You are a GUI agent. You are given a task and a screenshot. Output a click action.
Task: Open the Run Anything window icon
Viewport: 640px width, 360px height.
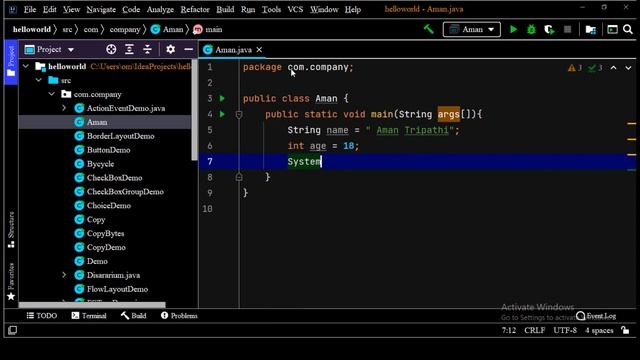612,29
